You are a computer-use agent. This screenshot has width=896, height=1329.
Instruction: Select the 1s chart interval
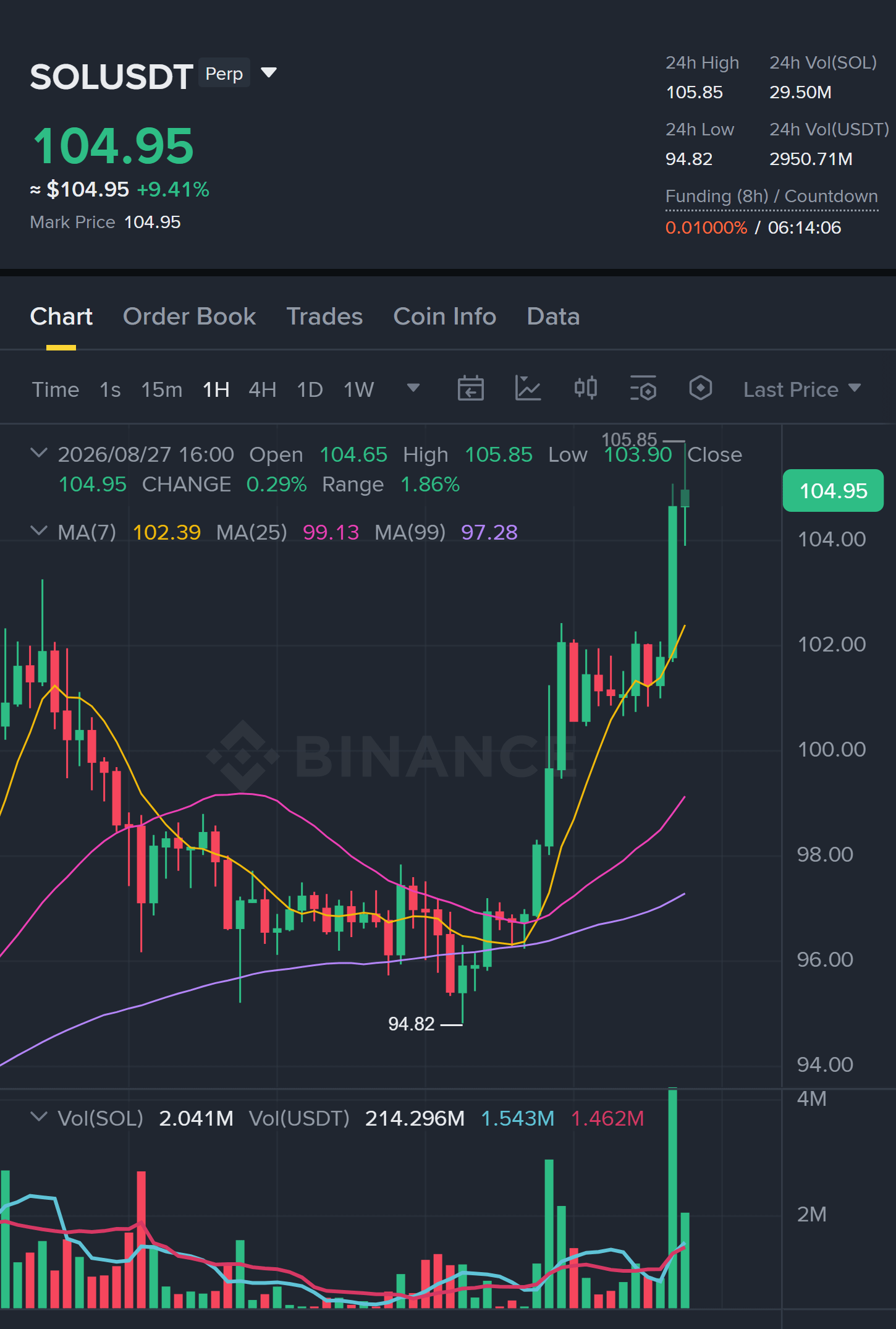pos(110,389)
